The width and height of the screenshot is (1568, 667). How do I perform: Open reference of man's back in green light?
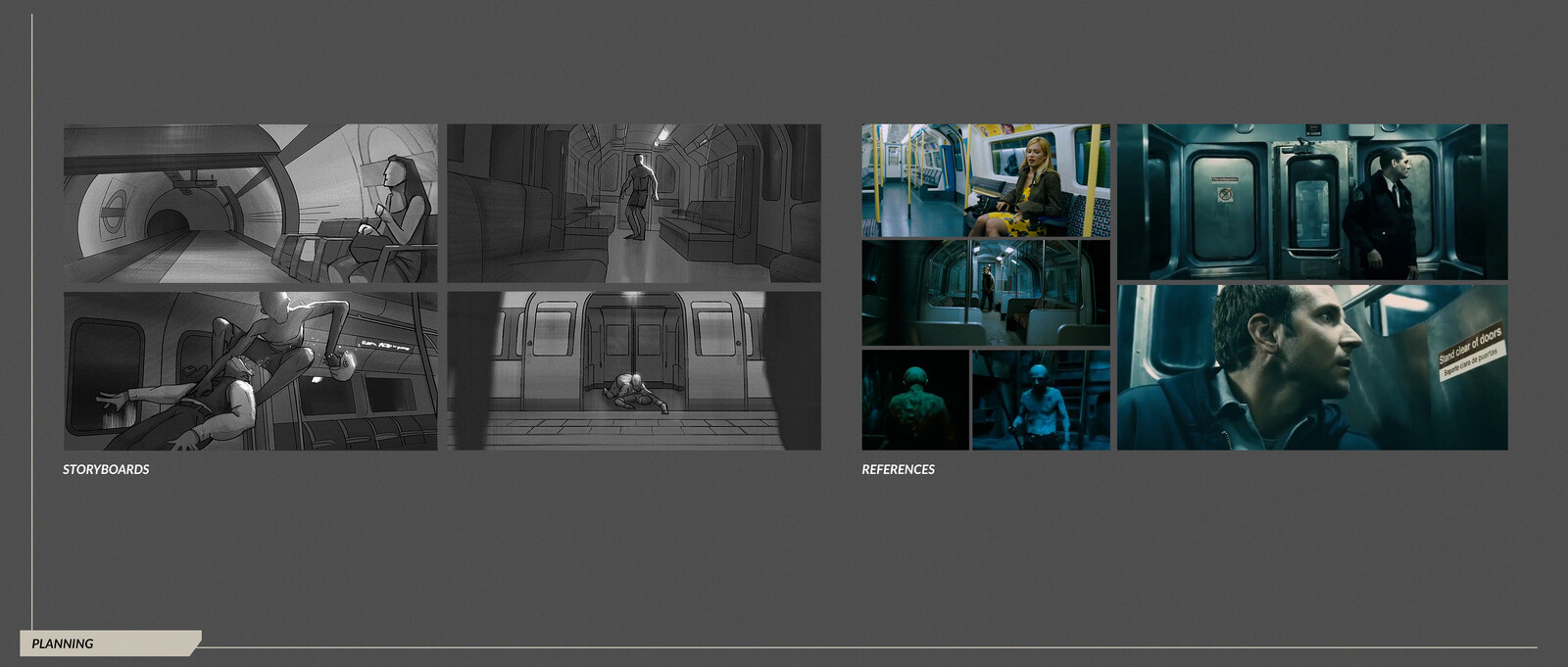click(x=915, y=400)
